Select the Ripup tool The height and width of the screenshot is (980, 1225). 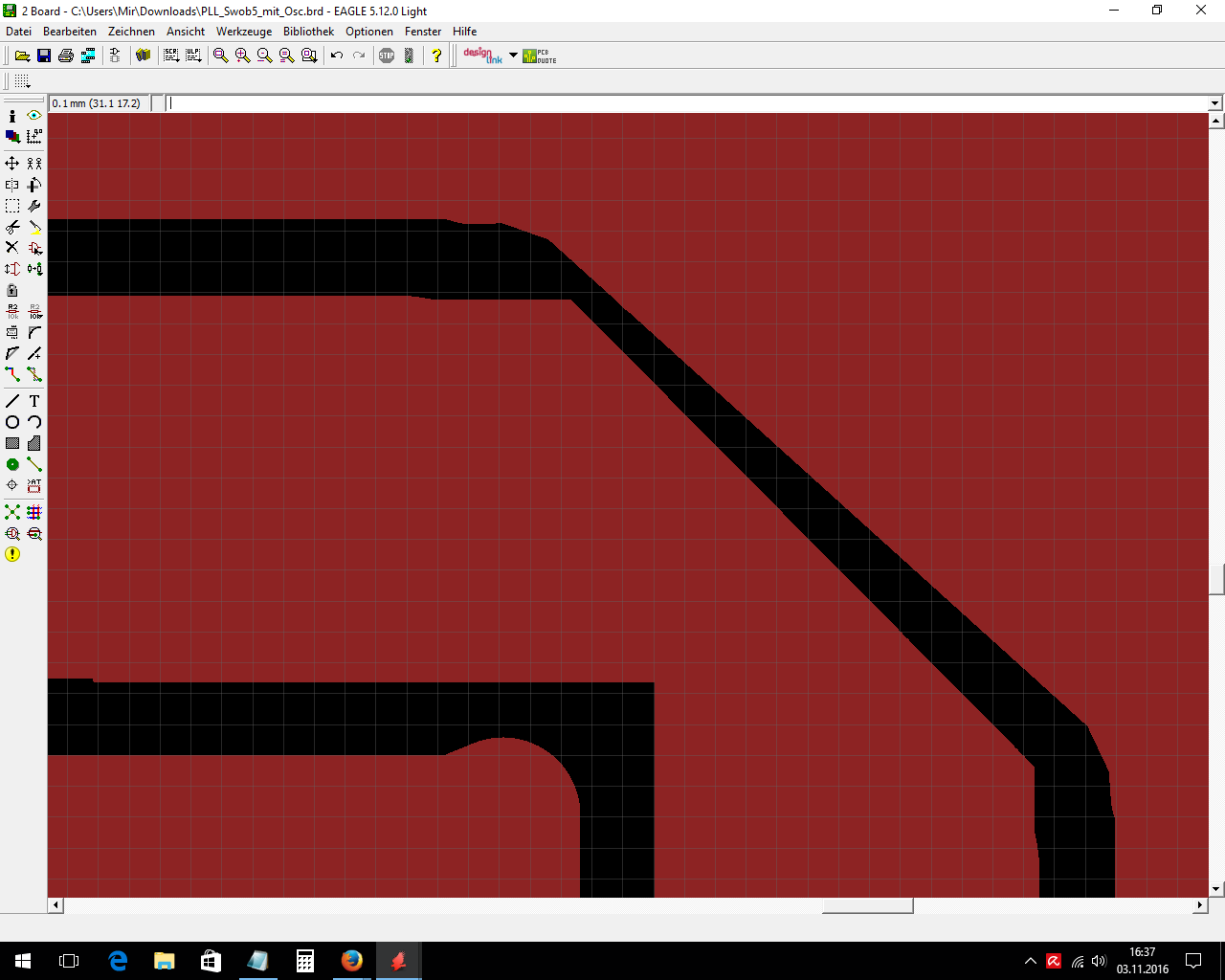[34, 374]
